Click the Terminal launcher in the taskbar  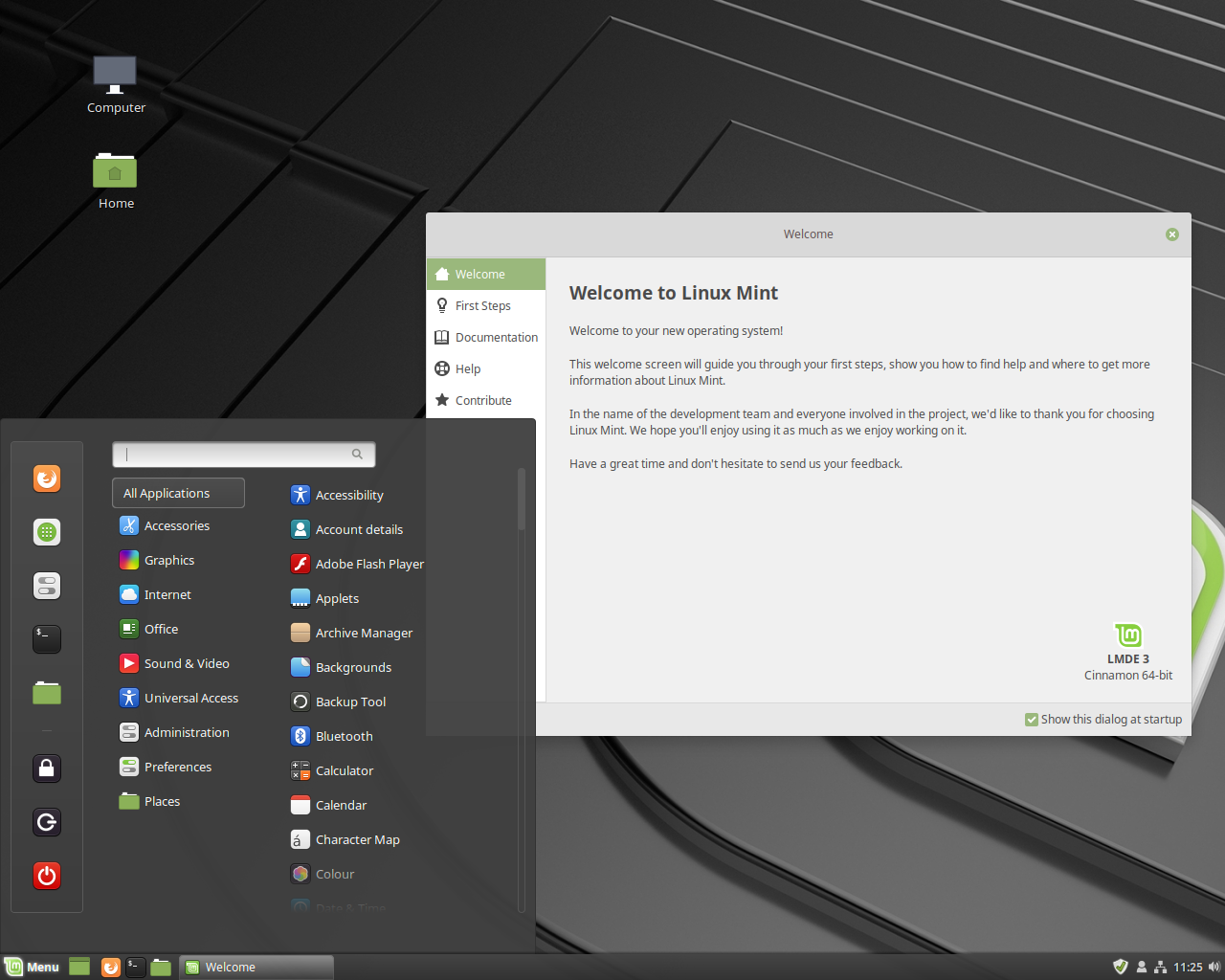[x=136, y=968]
